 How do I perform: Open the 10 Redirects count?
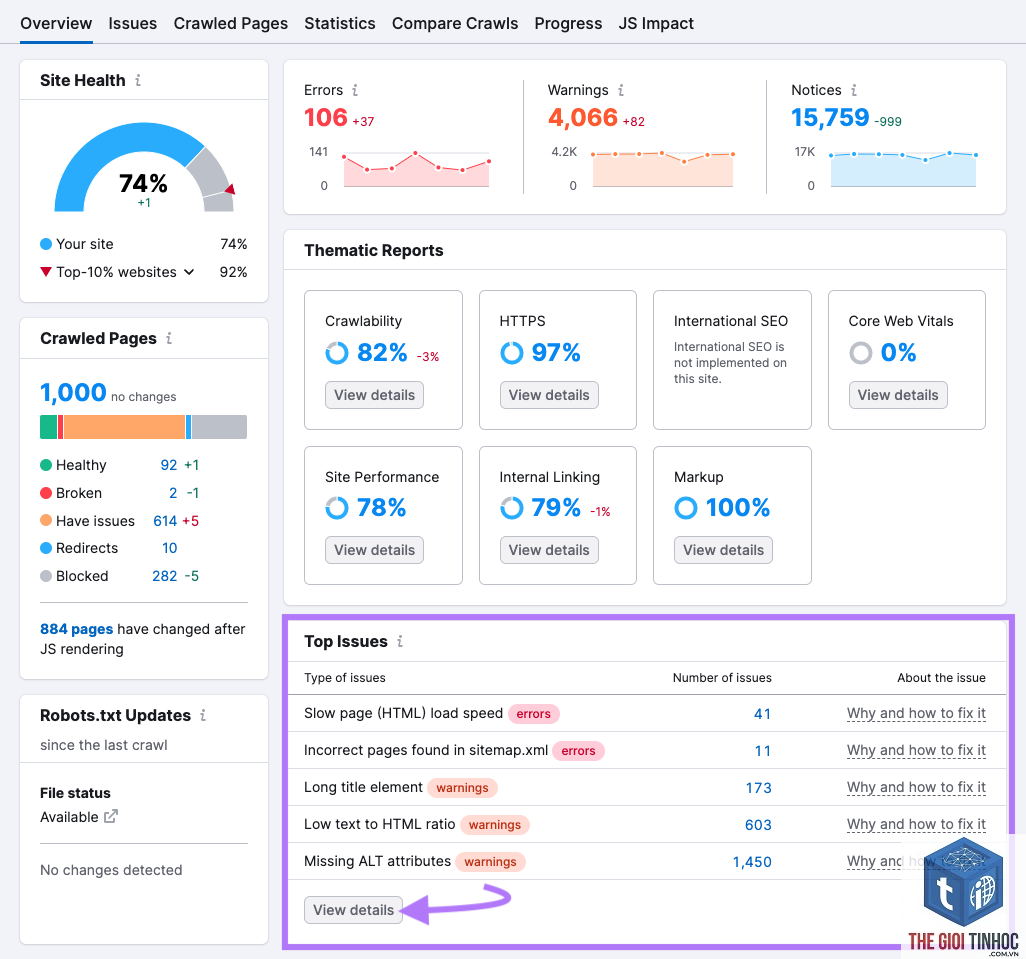(169, 548)
